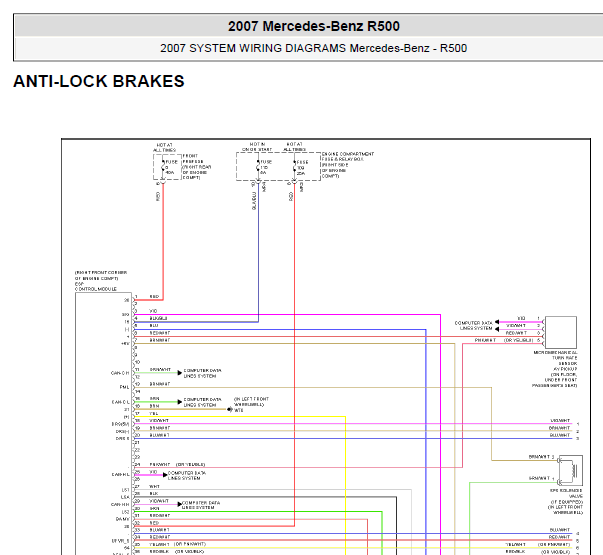Click the "HOT IN ON OR START" label
This screenshot has width=603, height=555.
click(257, 147)
